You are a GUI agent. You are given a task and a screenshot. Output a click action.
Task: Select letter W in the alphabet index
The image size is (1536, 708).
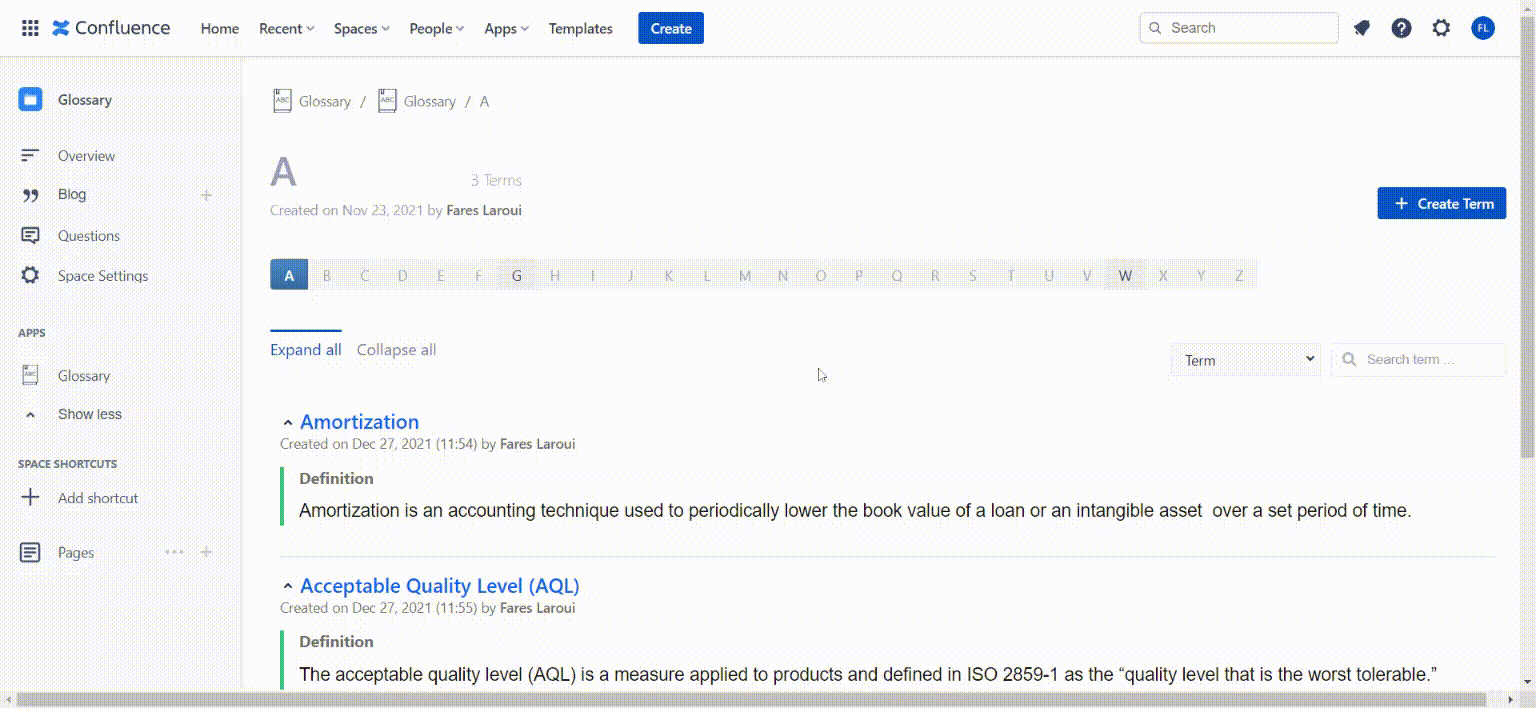click(x=1125, y=274)
